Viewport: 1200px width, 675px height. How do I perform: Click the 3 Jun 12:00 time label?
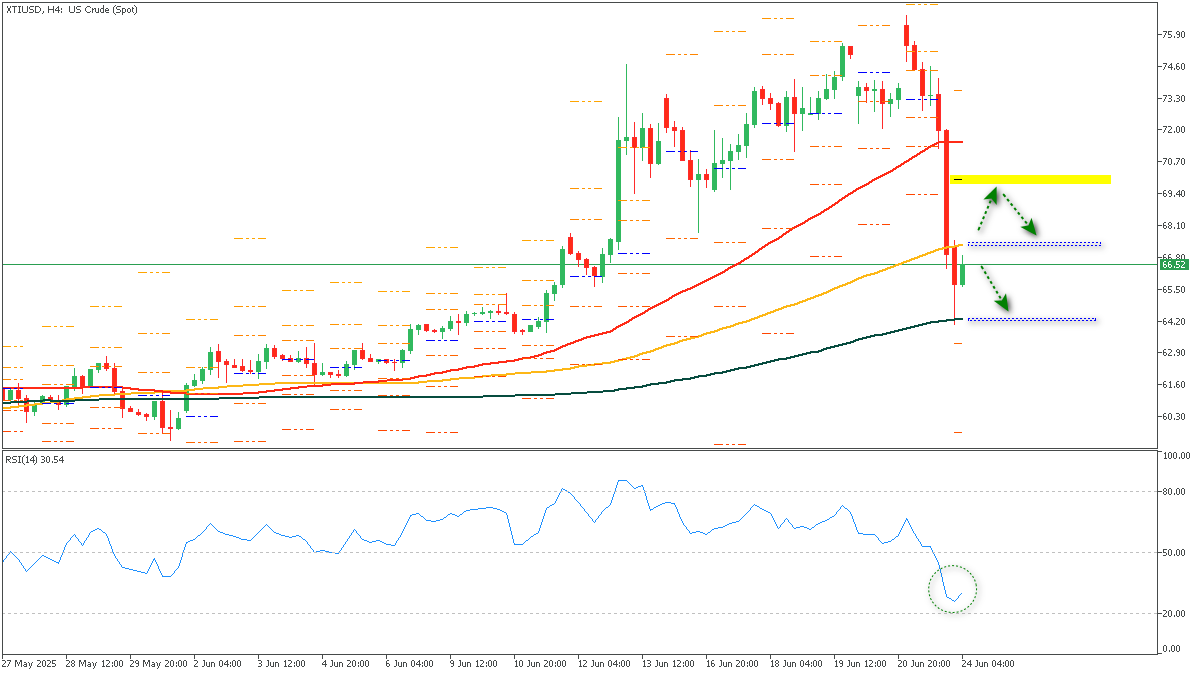point(281,663)
